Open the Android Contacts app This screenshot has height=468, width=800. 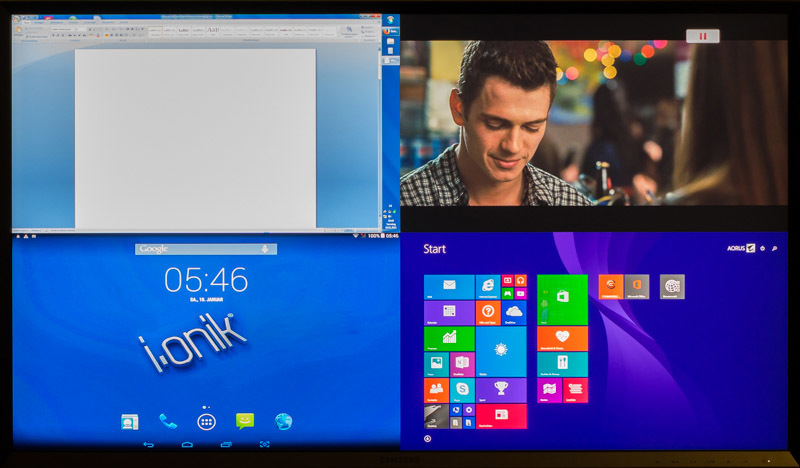pos(130,422)
